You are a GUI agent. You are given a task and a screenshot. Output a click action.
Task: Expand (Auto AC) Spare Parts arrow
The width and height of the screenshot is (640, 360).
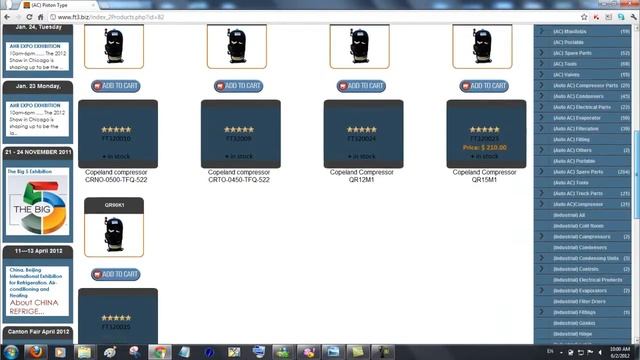pos(541,172)
